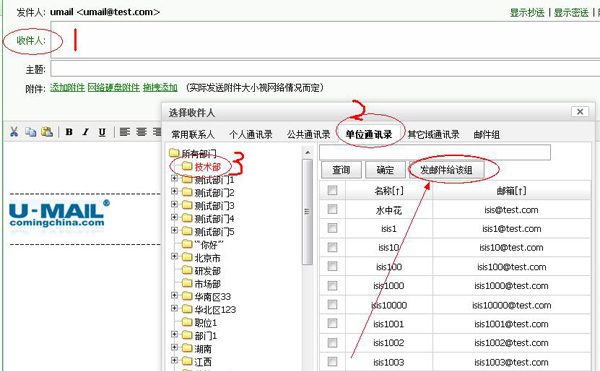Image resolution: width=600 pixels, height=371 pixels.
Task: Click the Cut scissors icon
Action: coord(14,132)
